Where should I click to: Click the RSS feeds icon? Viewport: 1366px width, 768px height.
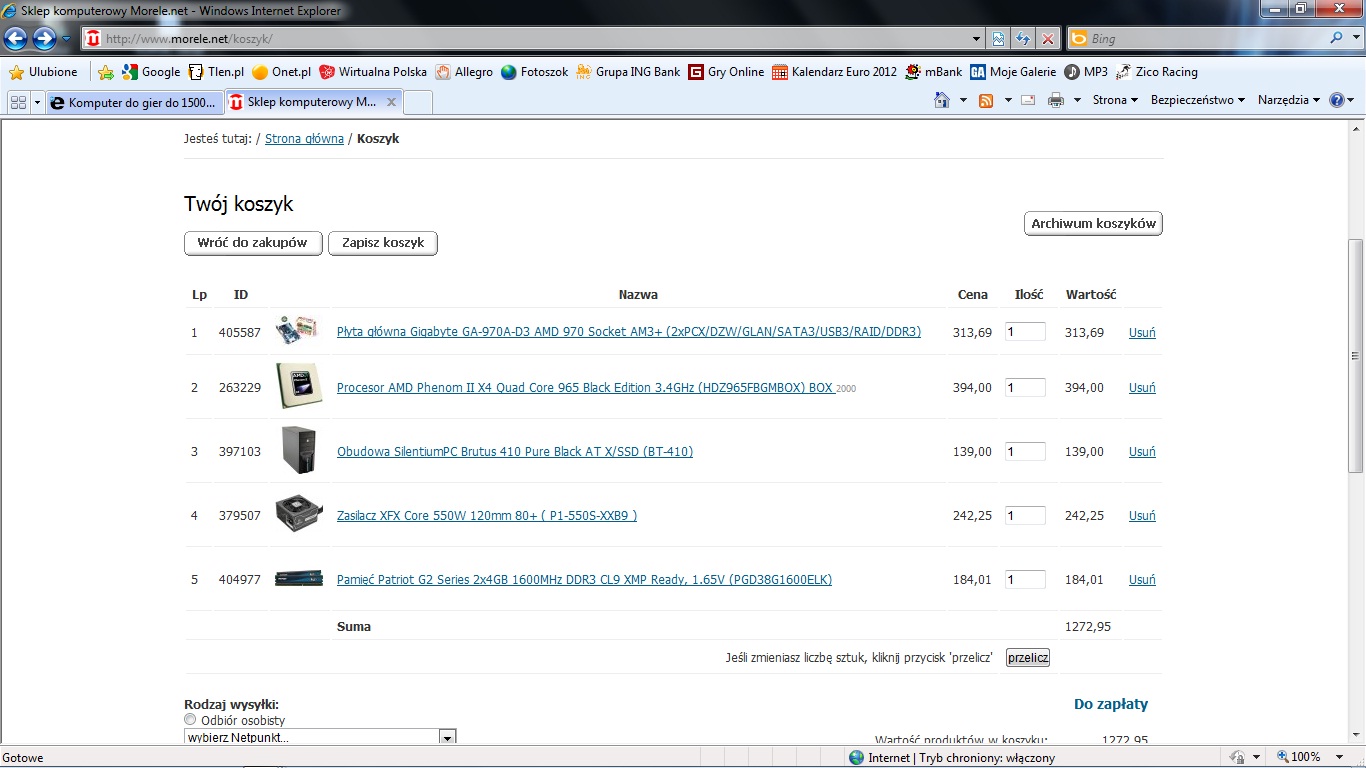click(x=986, y=100)
